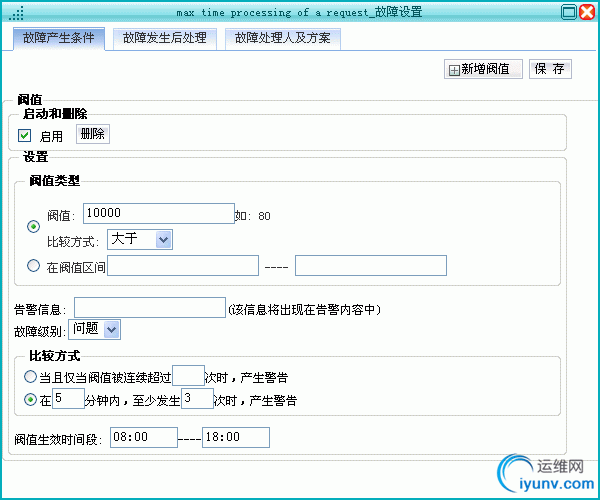Open the 比较方式 dropdown showing 大于
The image size is (600, 500).
pyautogui.click(x=140, y=239)
